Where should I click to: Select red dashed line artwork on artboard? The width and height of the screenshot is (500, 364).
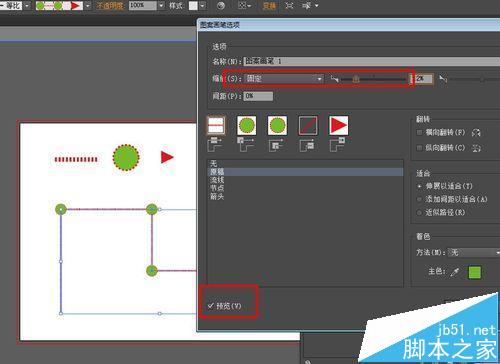(76, 159)
